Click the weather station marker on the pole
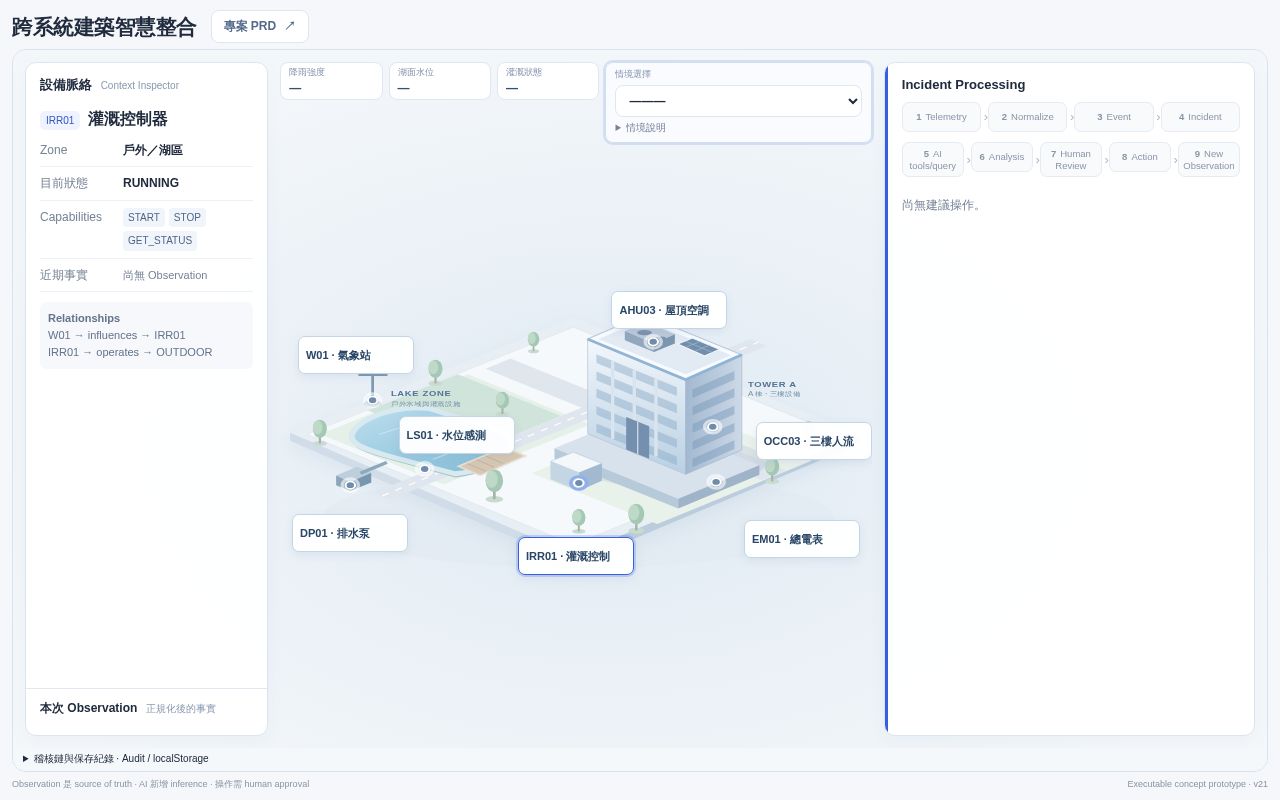The height and width of the screenshot is (800, 1280). point(373,400)
